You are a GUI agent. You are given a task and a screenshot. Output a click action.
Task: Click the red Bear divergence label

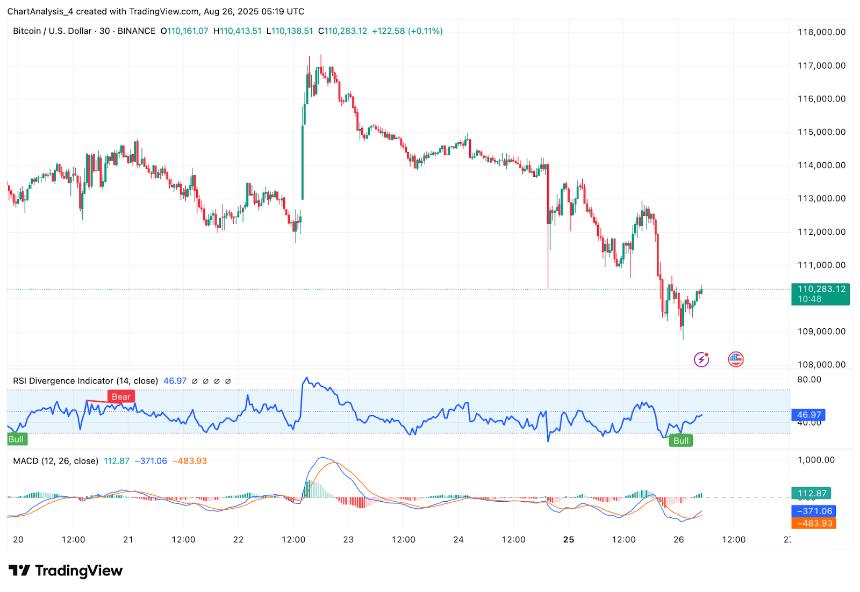121,397
